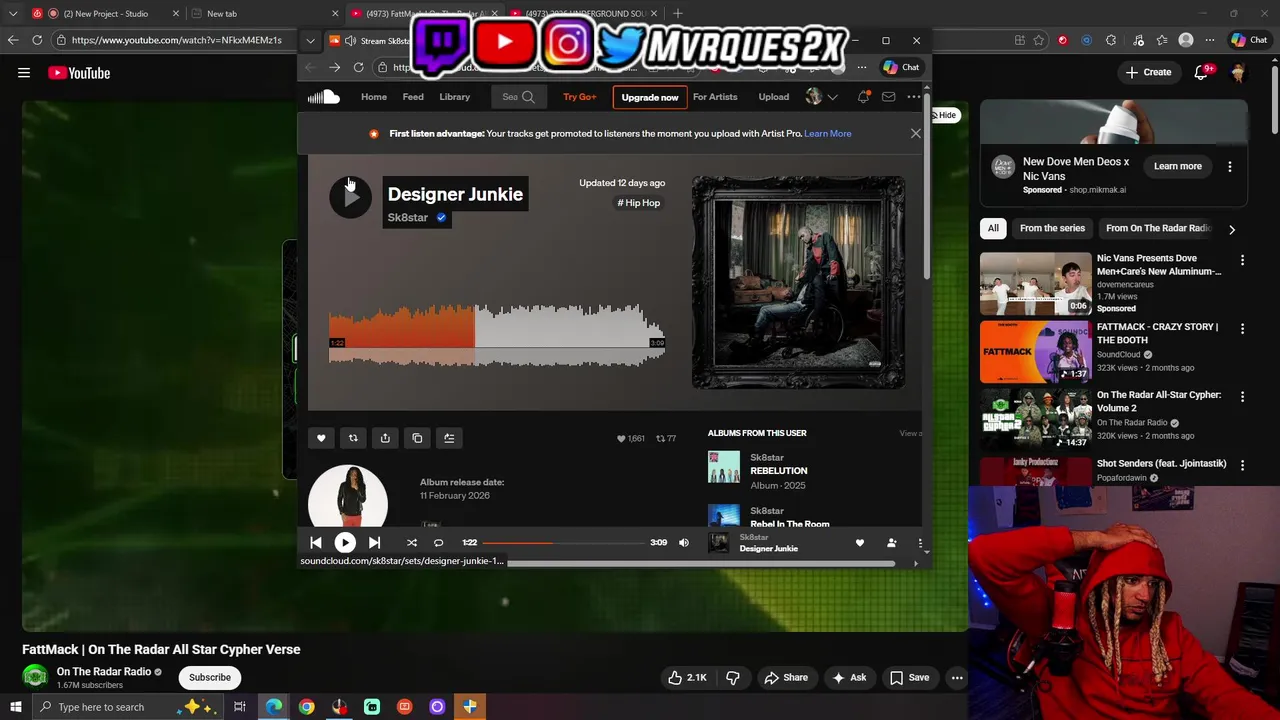Click the Try Go+ link

point(579,97)
